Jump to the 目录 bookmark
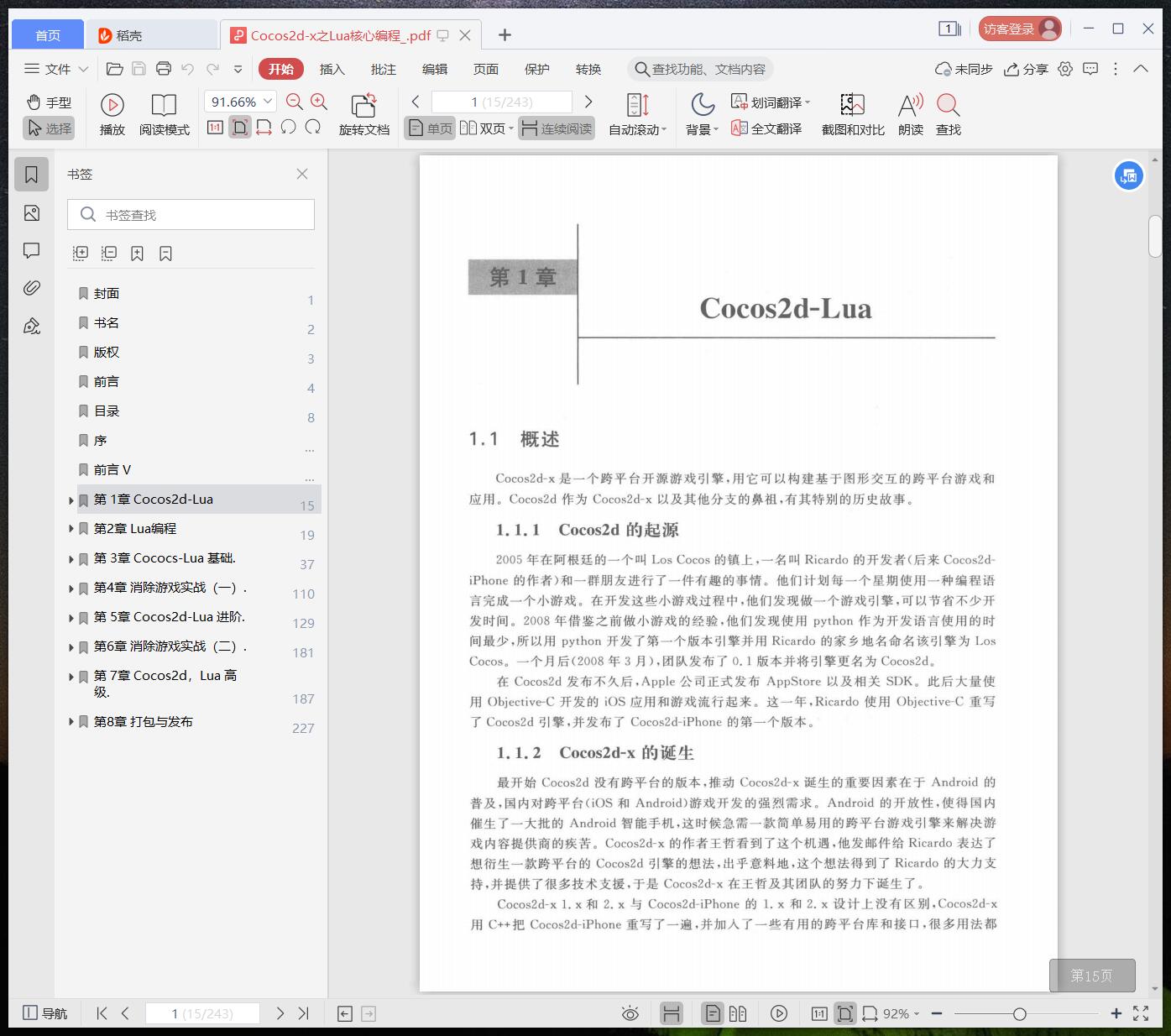Viewport: 1171px width, 1036px height. pos(107,411)
